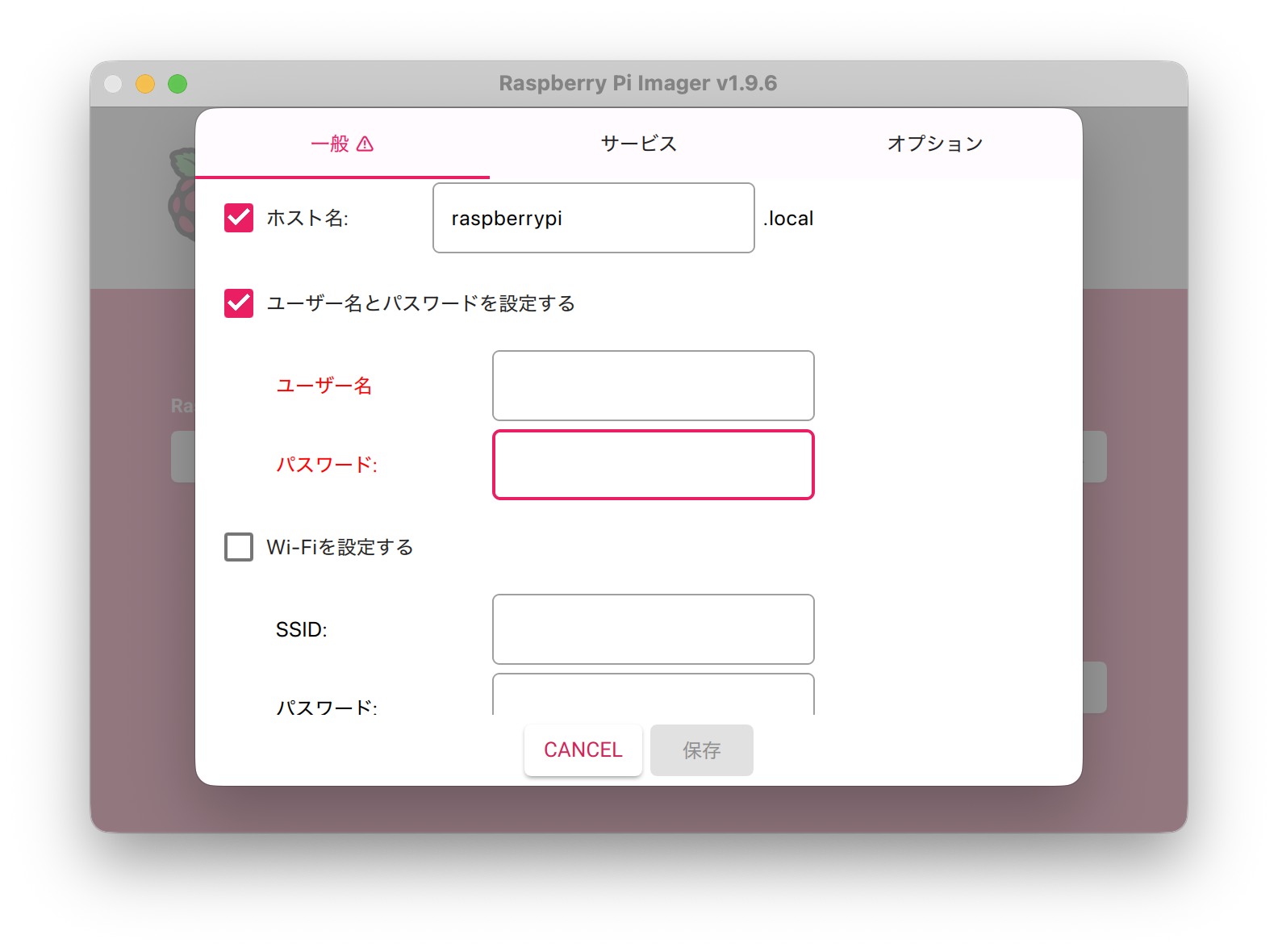Viewport: 1278px width, 952px height.
Task: Click the 保存 button
Action: tap(701, 750)
